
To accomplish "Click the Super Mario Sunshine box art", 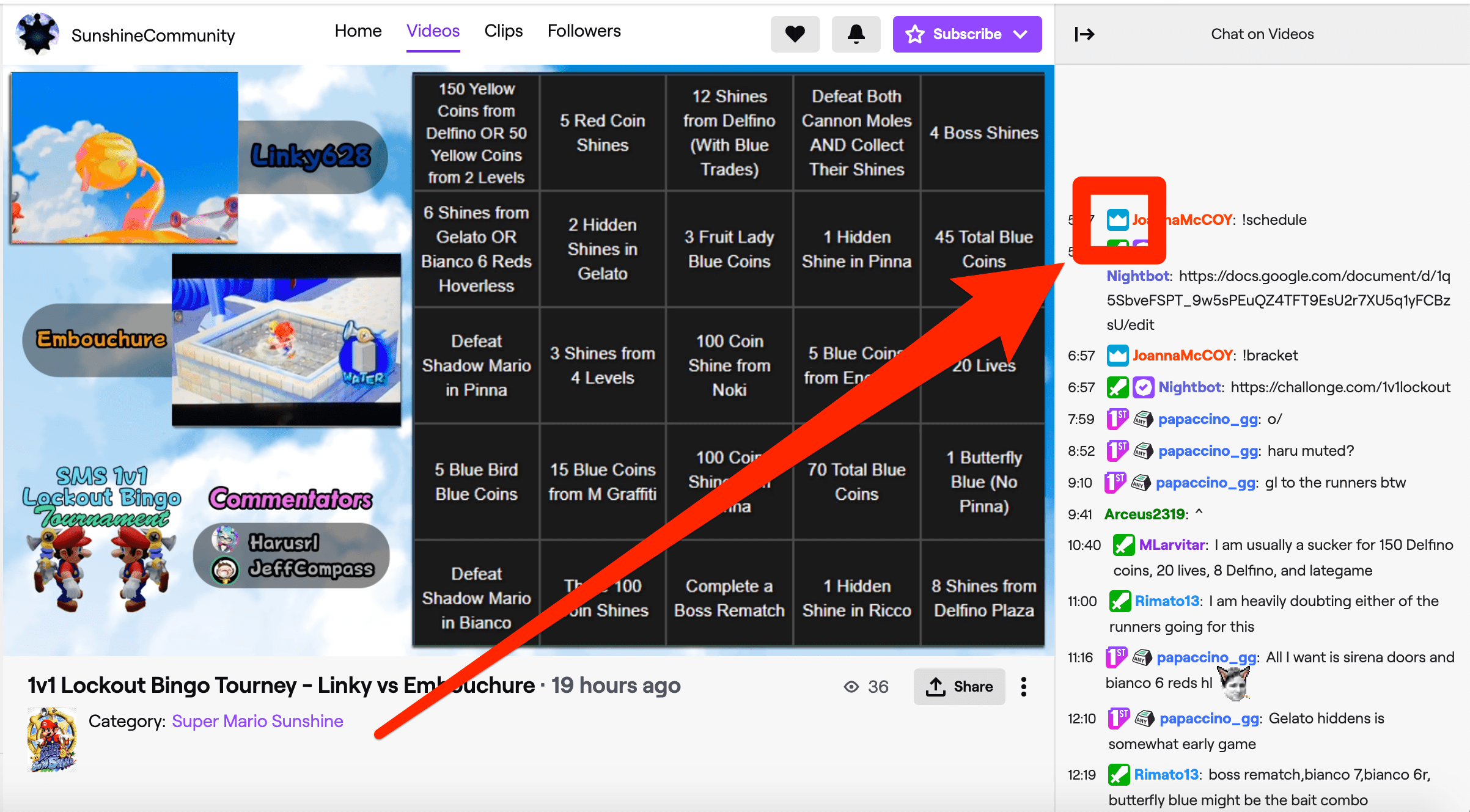I will [x=52, y=740].
